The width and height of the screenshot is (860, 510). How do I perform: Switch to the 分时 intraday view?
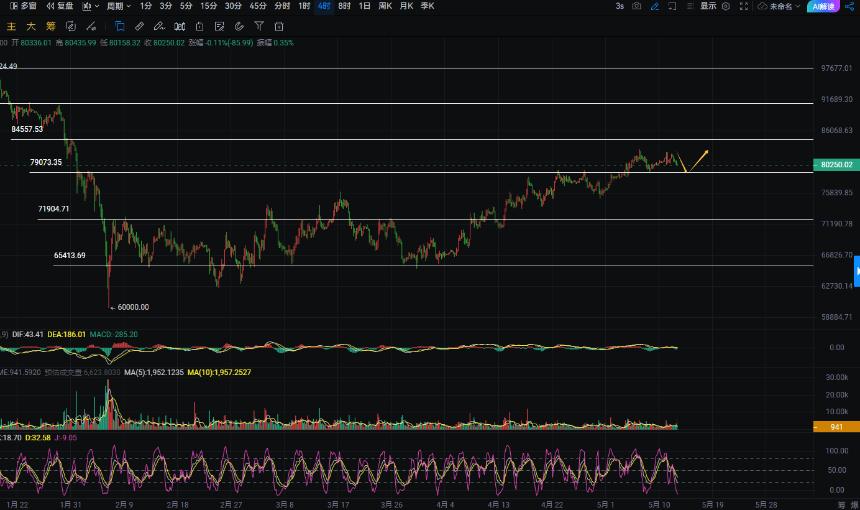pos(282,6)
